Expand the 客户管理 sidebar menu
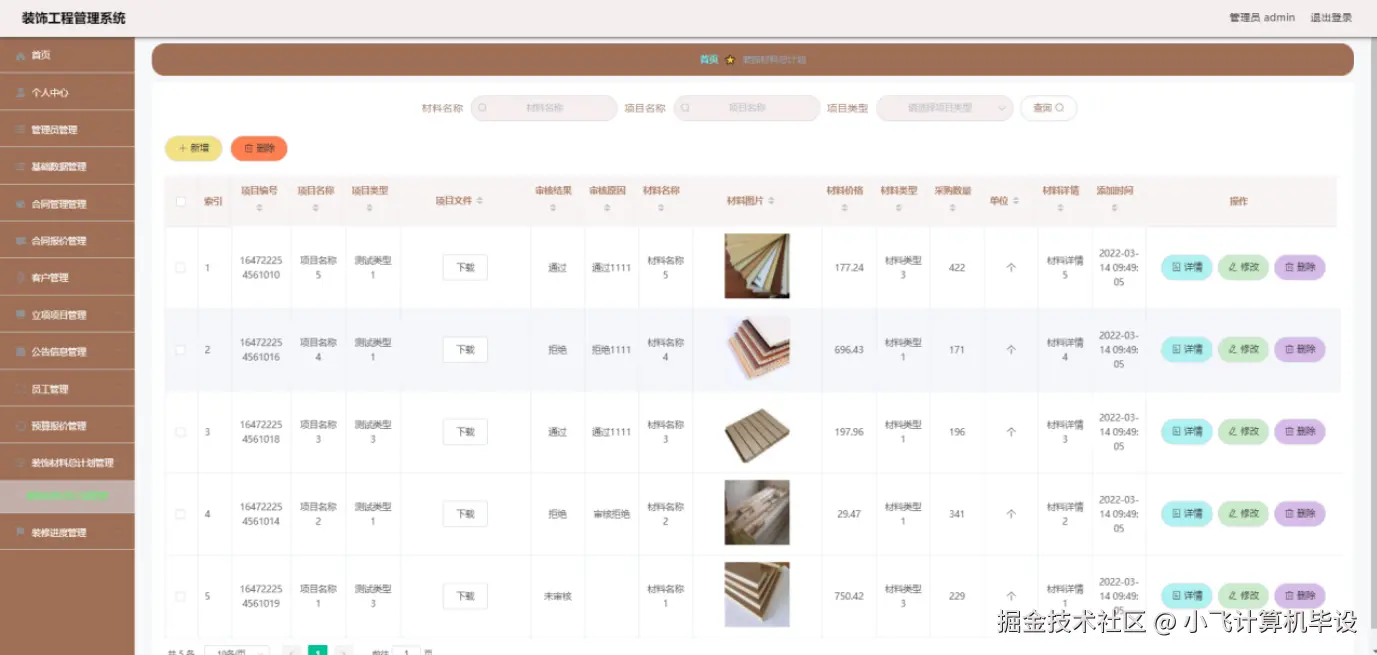Screen dimensions: 1377x655 67,277
